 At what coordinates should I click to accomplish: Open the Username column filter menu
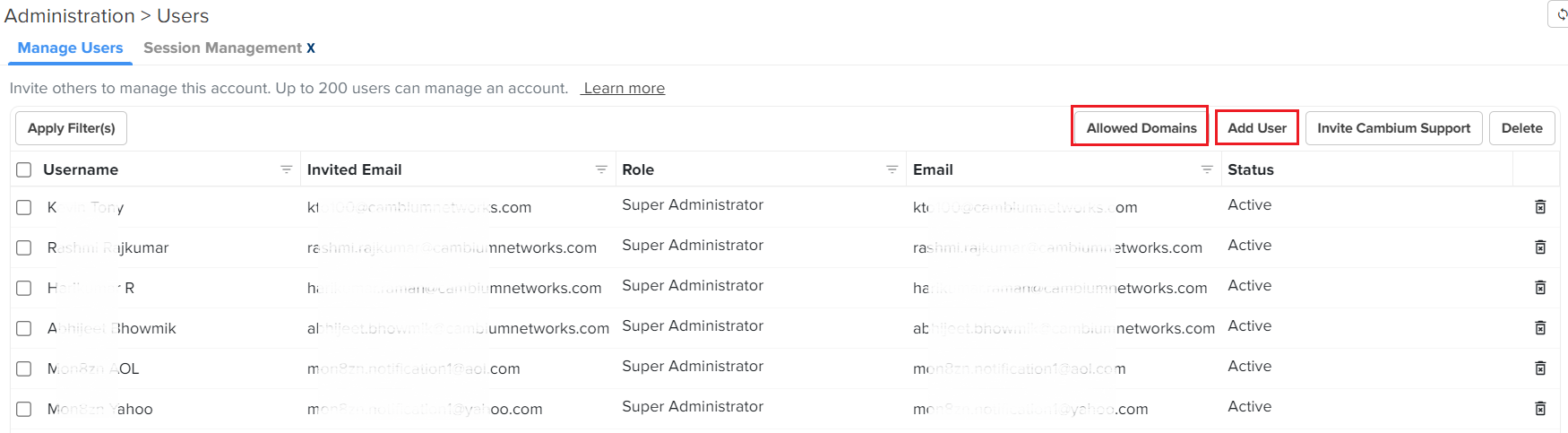point(287,169)
